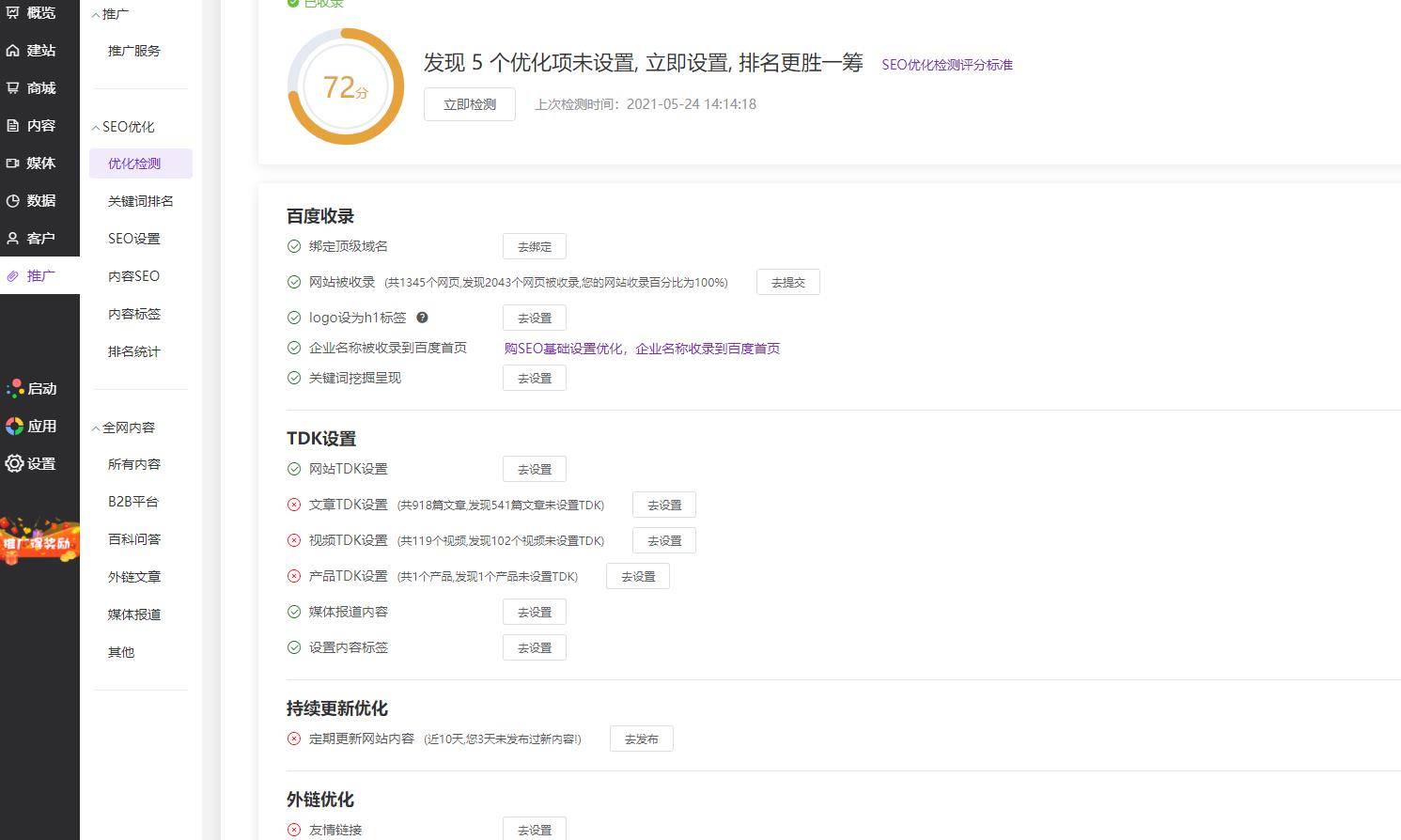The image size is (1401, 840).
Task: Collapse the 推广 navigation section
Action: tap(110, 13)
